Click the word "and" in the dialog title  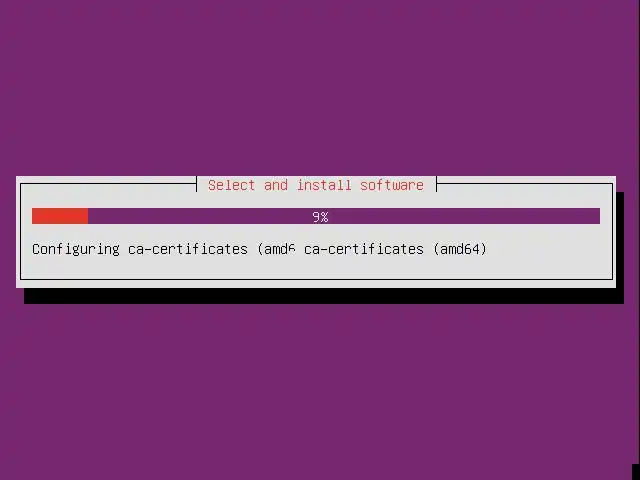click(276, 185)
